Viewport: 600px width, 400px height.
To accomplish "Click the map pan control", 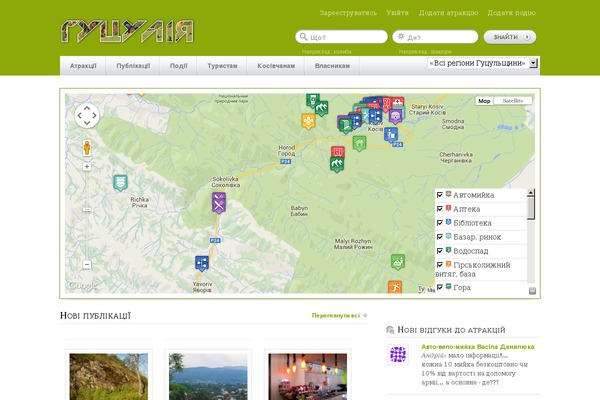I will [x=87, y=116].
